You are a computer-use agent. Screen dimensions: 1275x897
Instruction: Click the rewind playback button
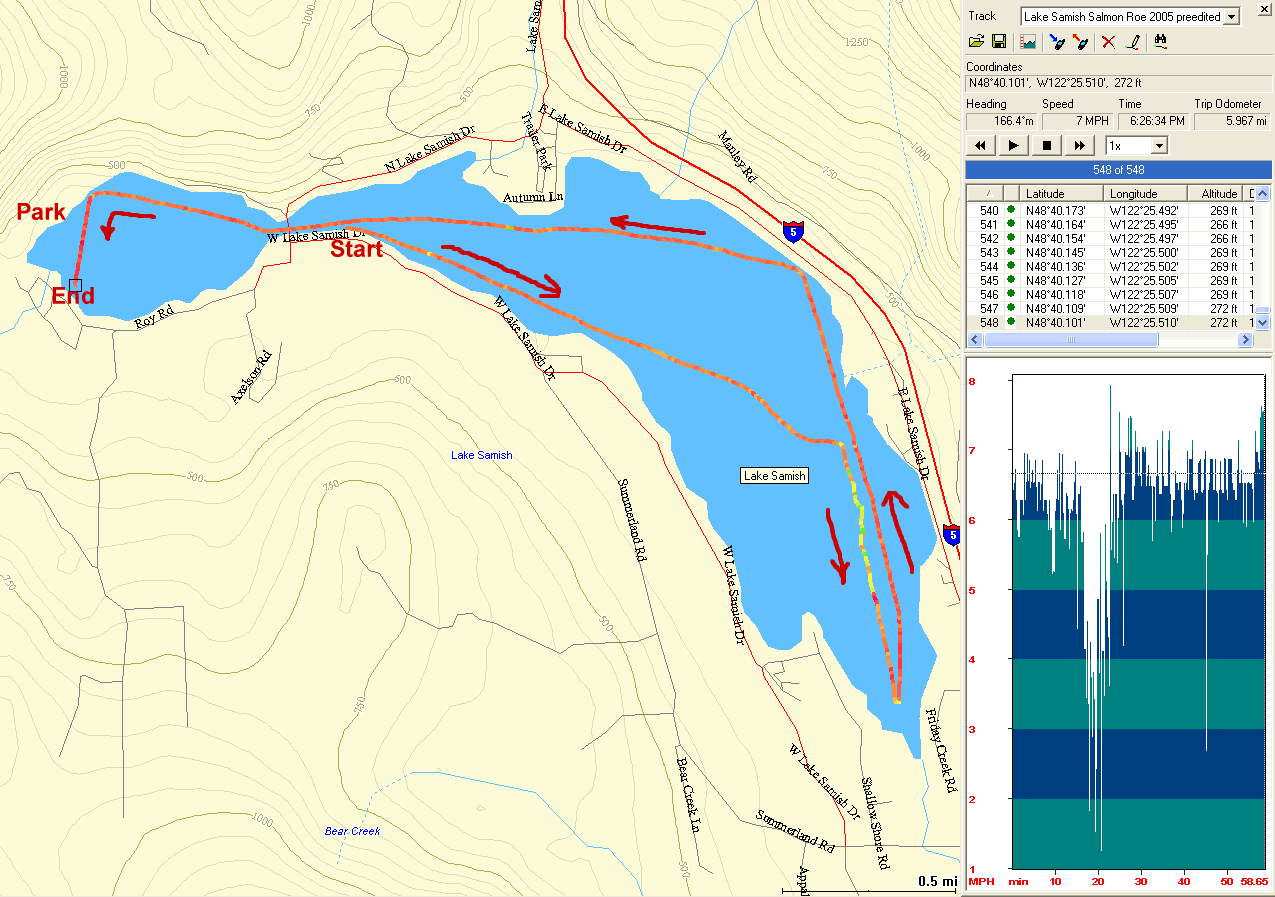(982, 146)
